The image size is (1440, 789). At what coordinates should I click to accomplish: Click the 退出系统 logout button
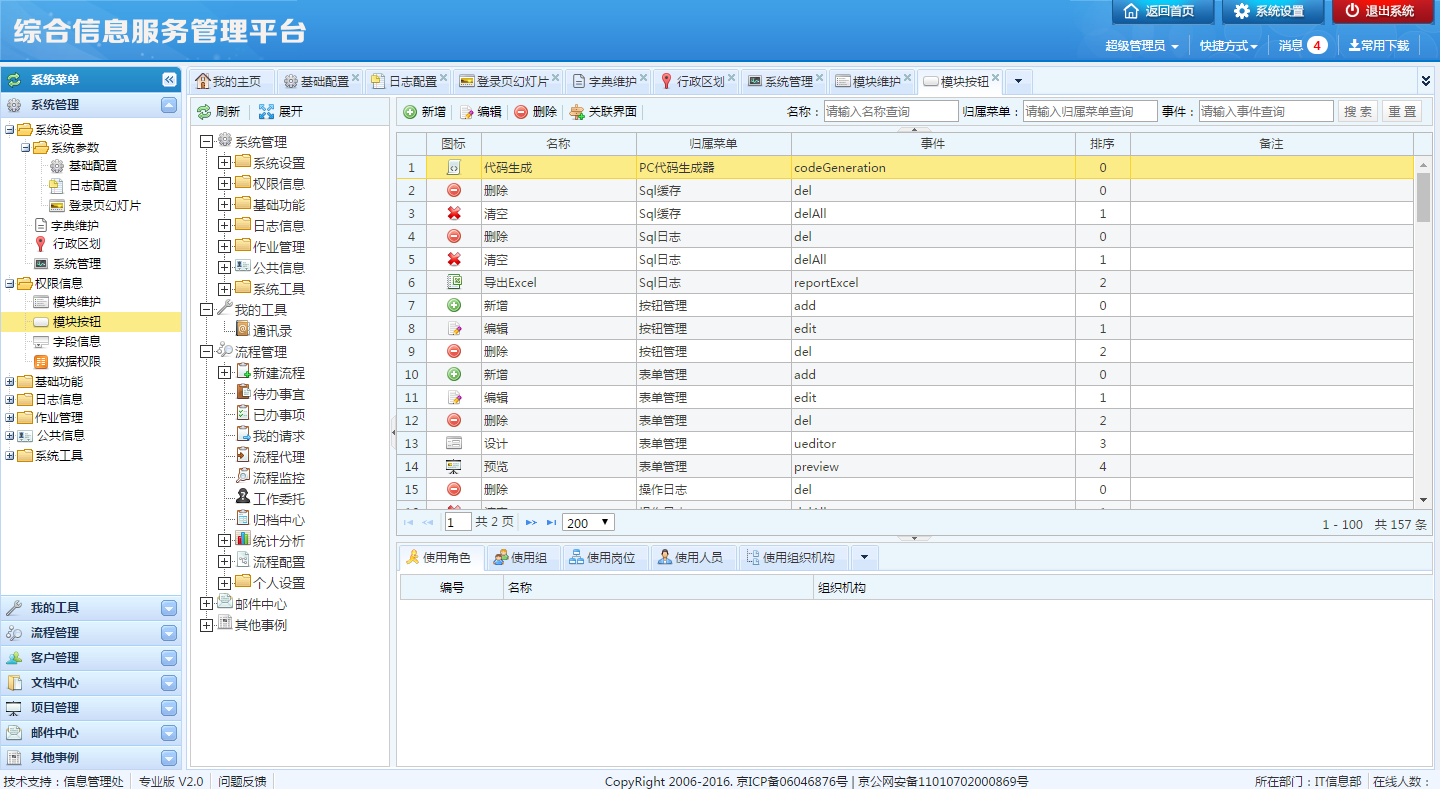[1382, 11]
